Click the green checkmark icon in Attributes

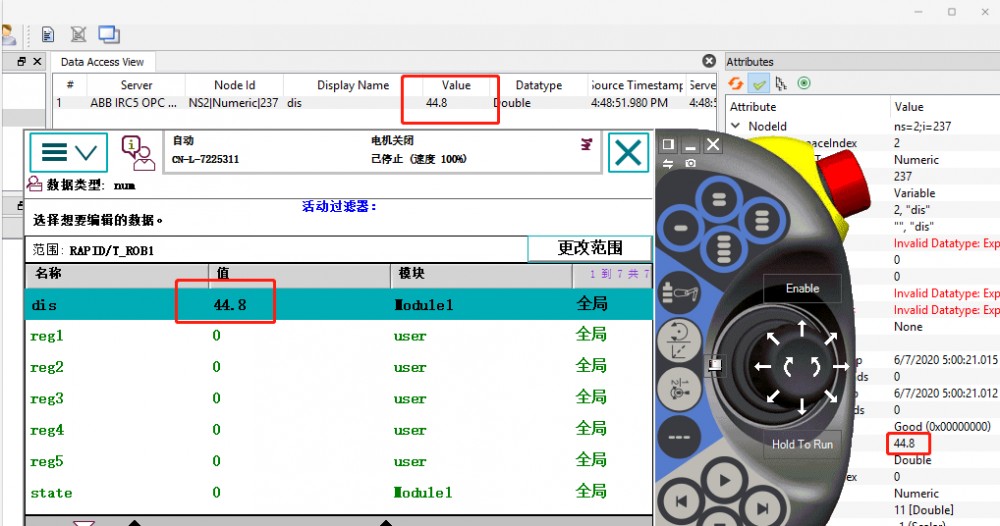pyautogui.click(x=759, y=84)
